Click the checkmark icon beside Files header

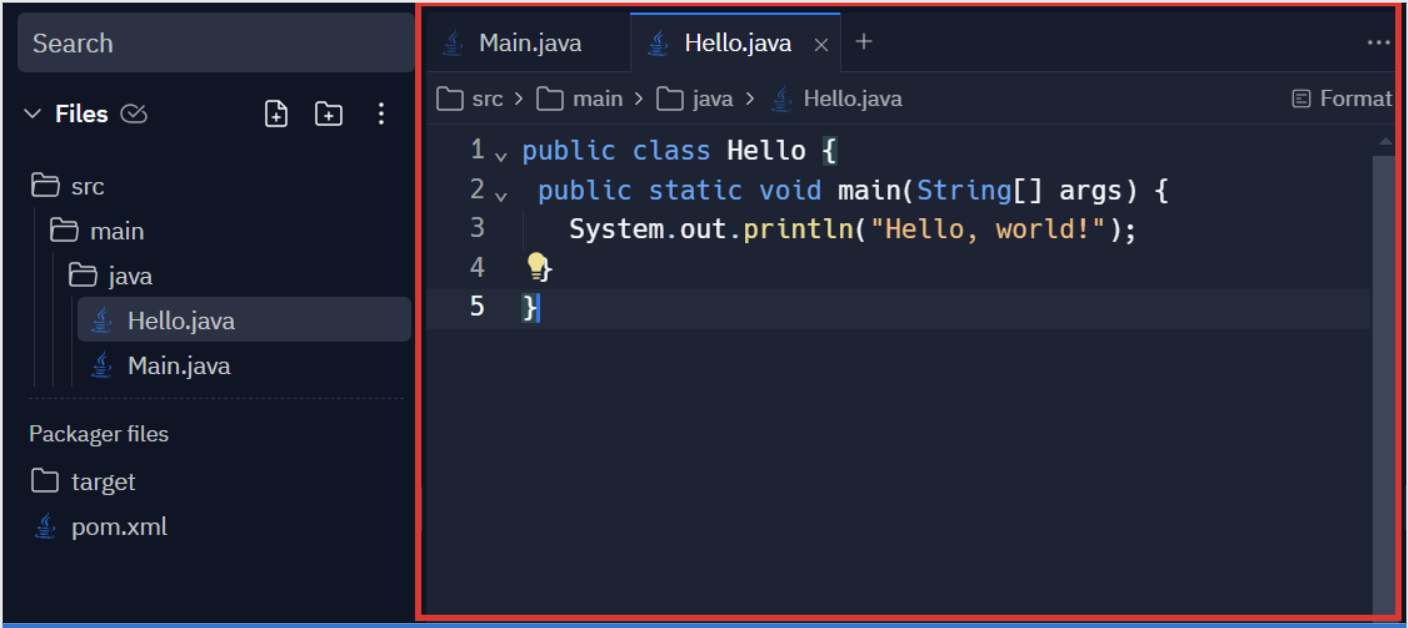click(x=135, y=113)
